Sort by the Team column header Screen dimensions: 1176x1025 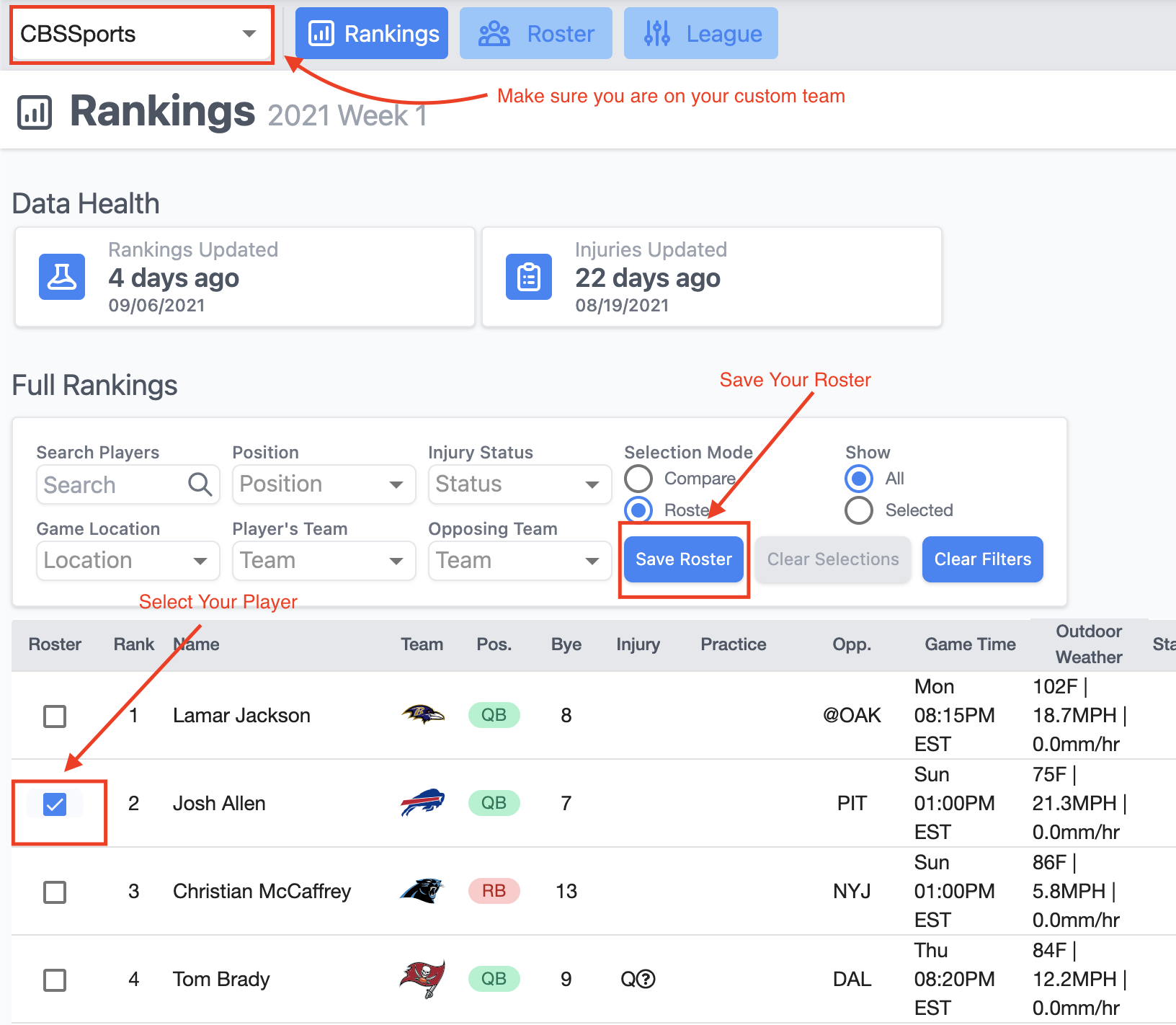(422, 644)
